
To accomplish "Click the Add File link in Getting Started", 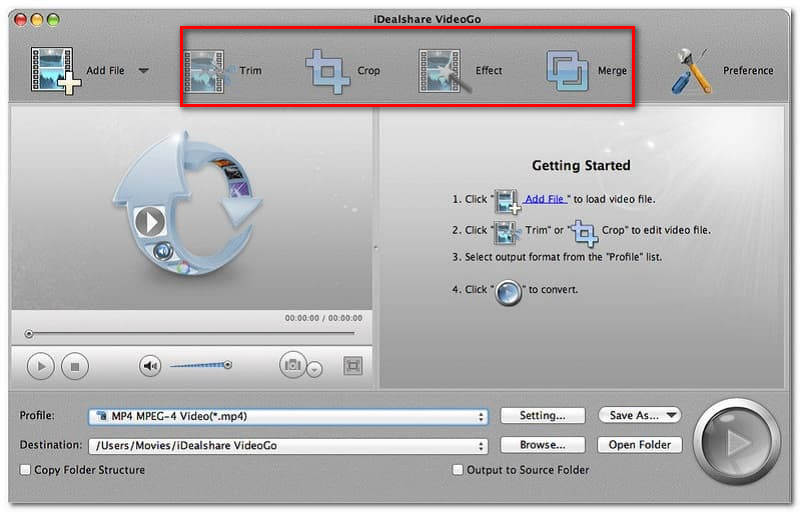I will (x=545, y=199).
